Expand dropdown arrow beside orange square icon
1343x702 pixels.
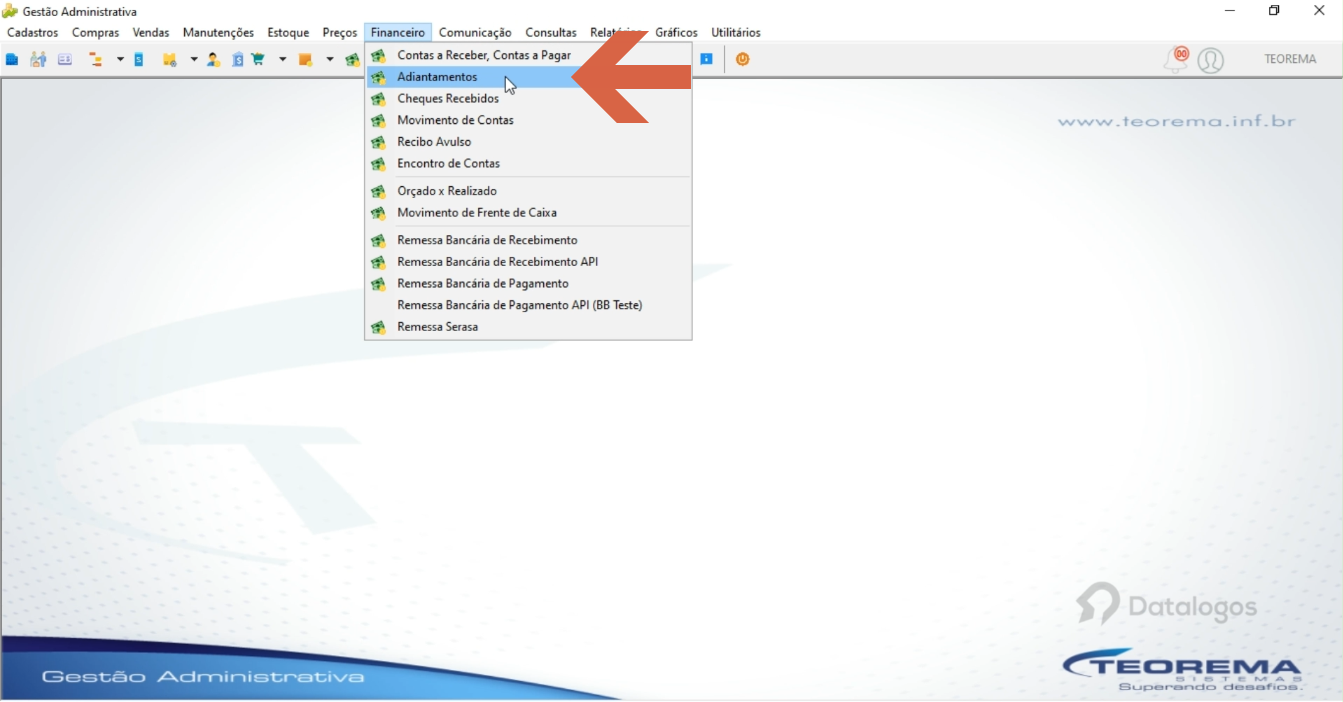point(330,59)
